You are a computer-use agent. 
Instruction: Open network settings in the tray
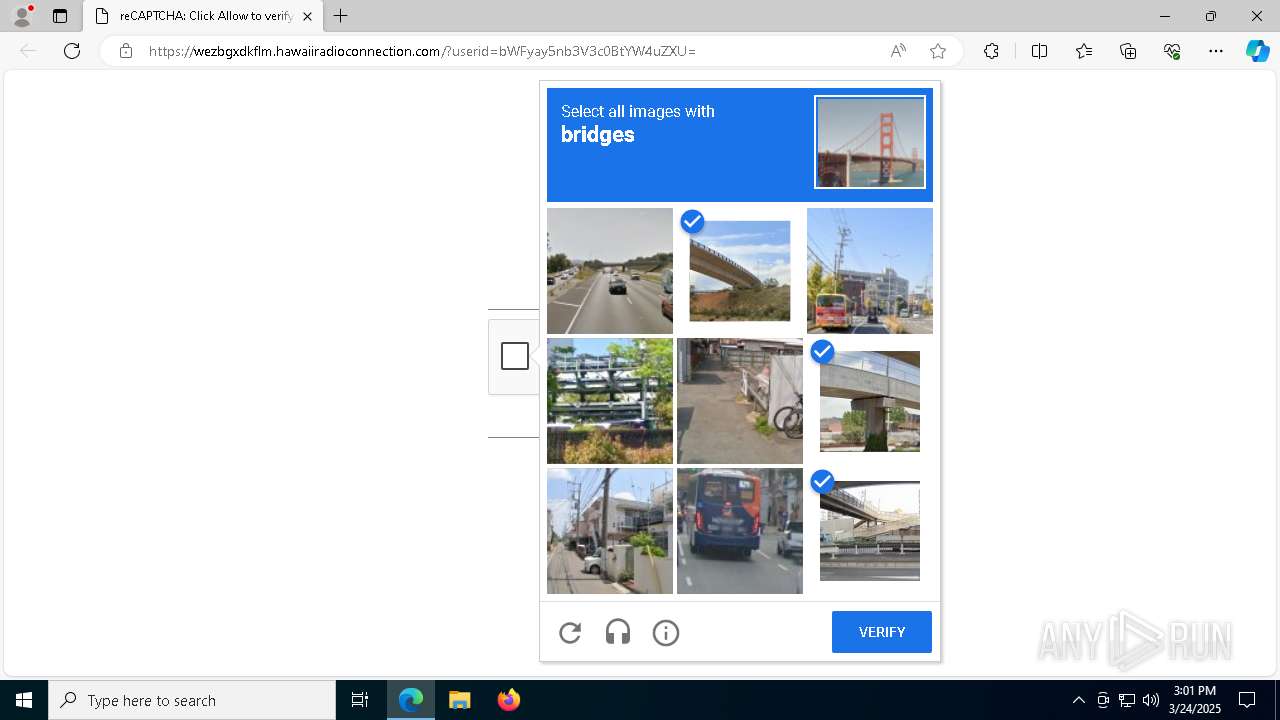pos(1127,700)
